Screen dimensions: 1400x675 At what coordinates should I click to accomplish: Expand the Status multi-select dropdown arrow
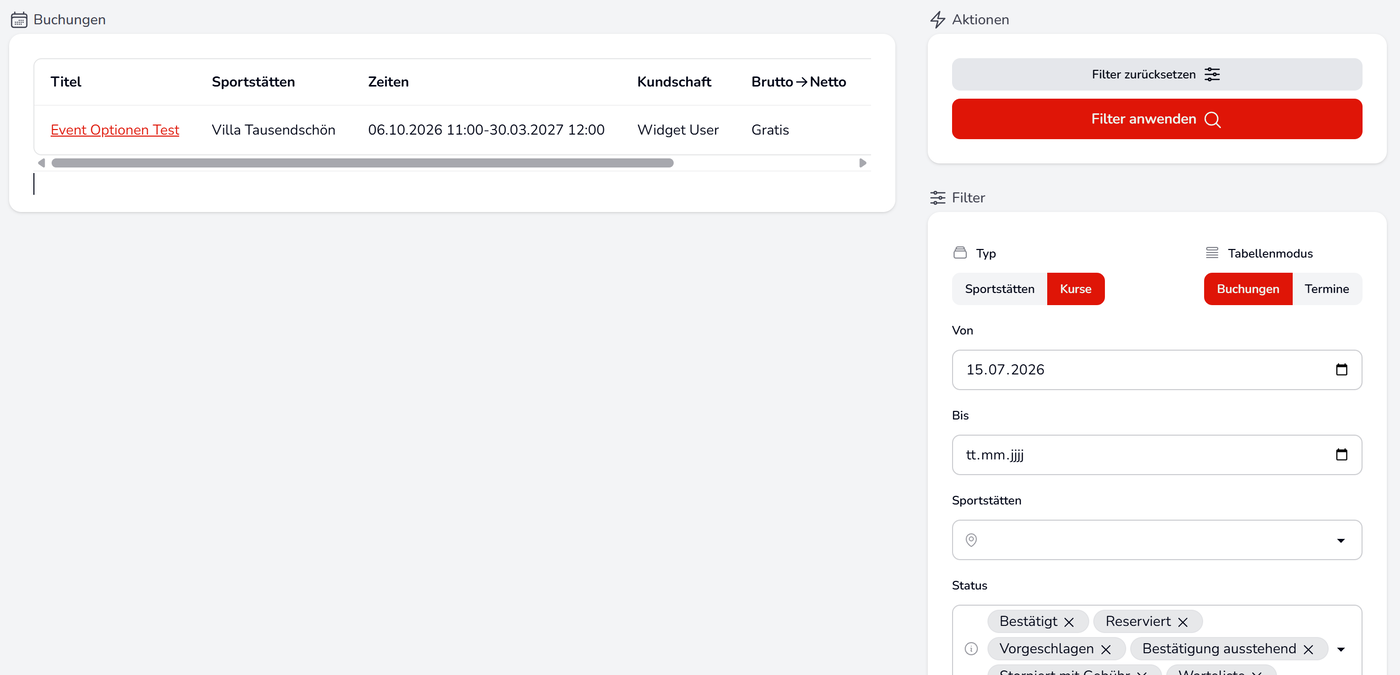coord(1341,649)
